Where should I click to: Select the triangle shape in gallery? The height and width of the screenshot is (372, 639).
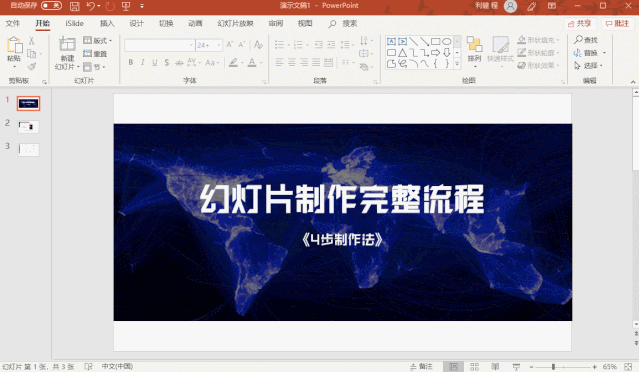[403, 53]
